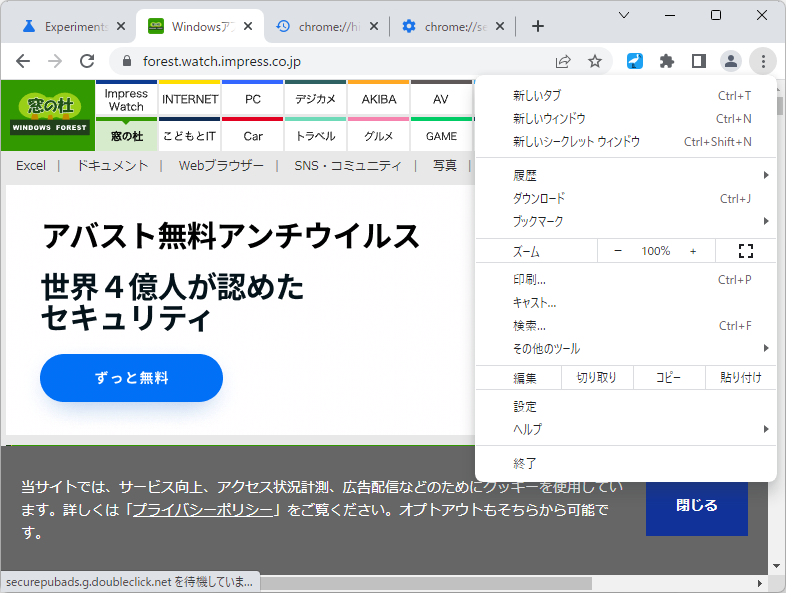The width and height of the screenshot is (786, 593).
Task: Close the chrome://settings tab
Action: [x=500, y=26]
